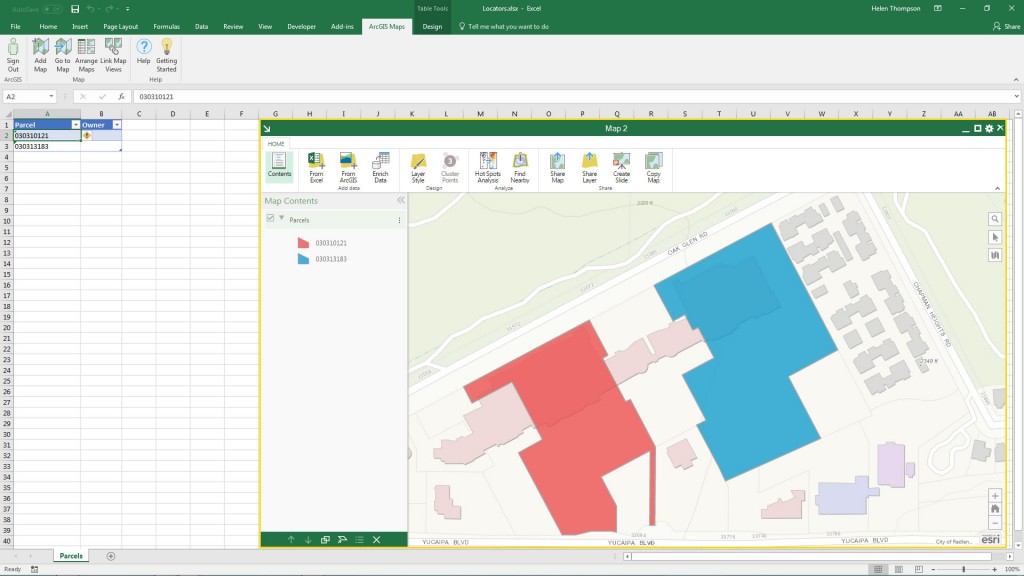This screenshot has height=576, width=1024.
Task: Open the Parcel column filter dropdown
Action: click(x=75, y=125)
